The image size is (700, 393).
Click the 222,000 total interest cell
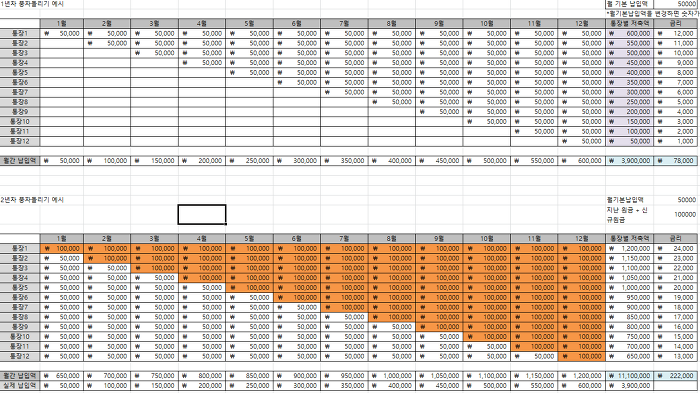(675, 376)
